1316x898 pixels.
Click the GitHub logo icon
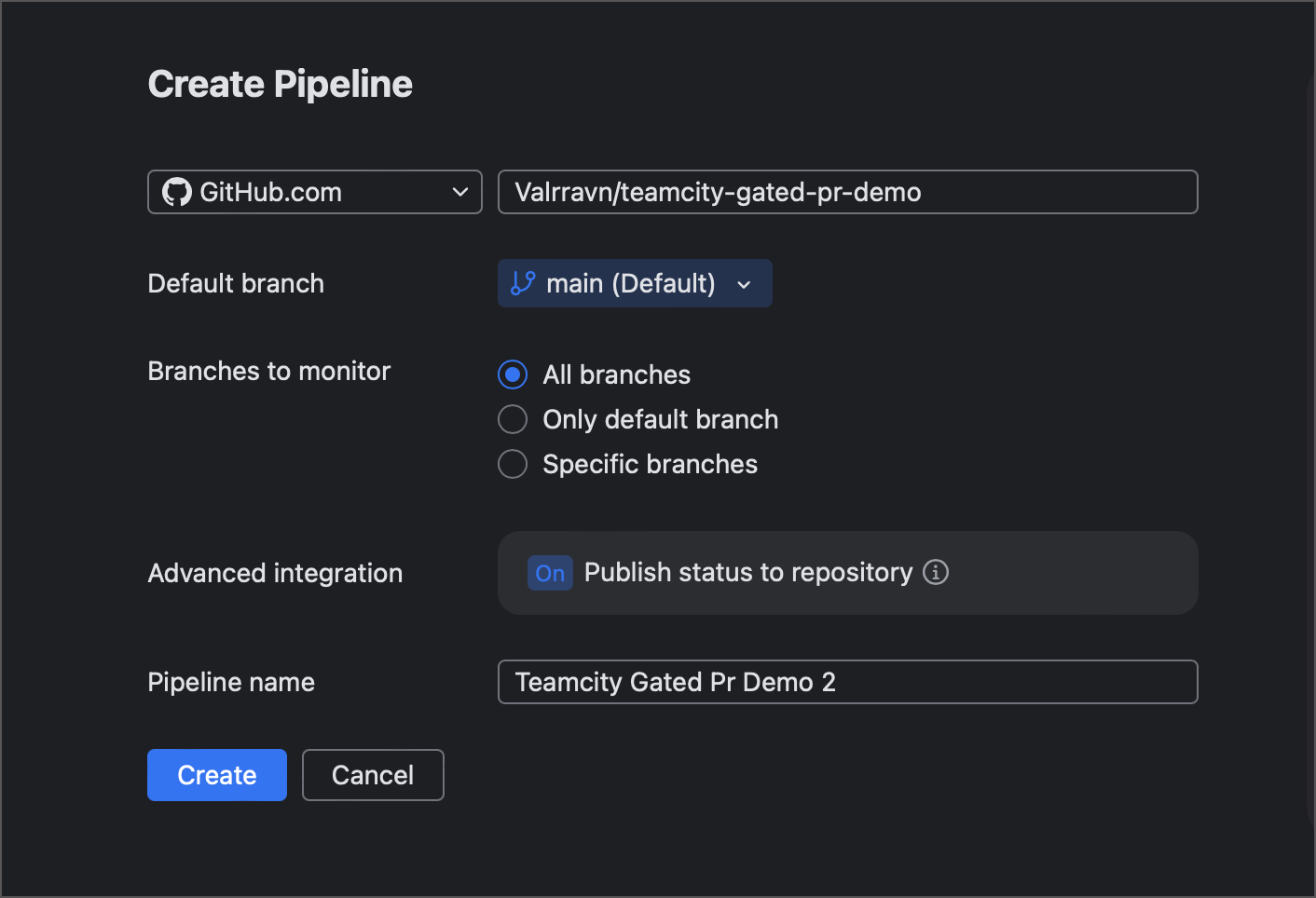[x=177, y=192]
